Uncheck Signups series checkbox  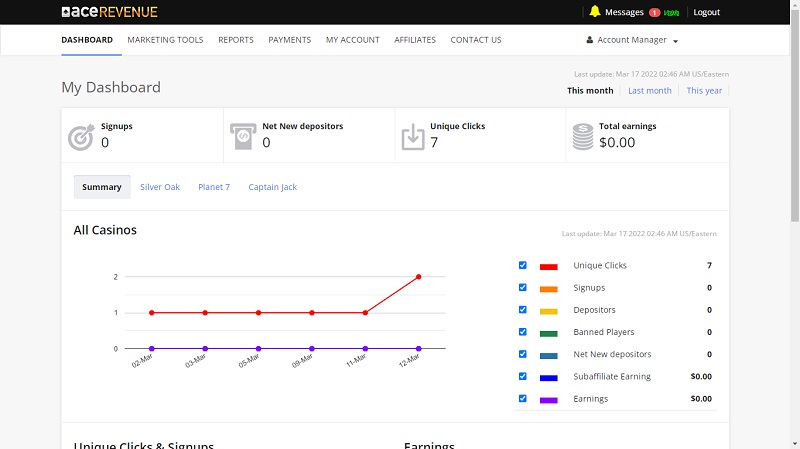(x=522, y=287)
